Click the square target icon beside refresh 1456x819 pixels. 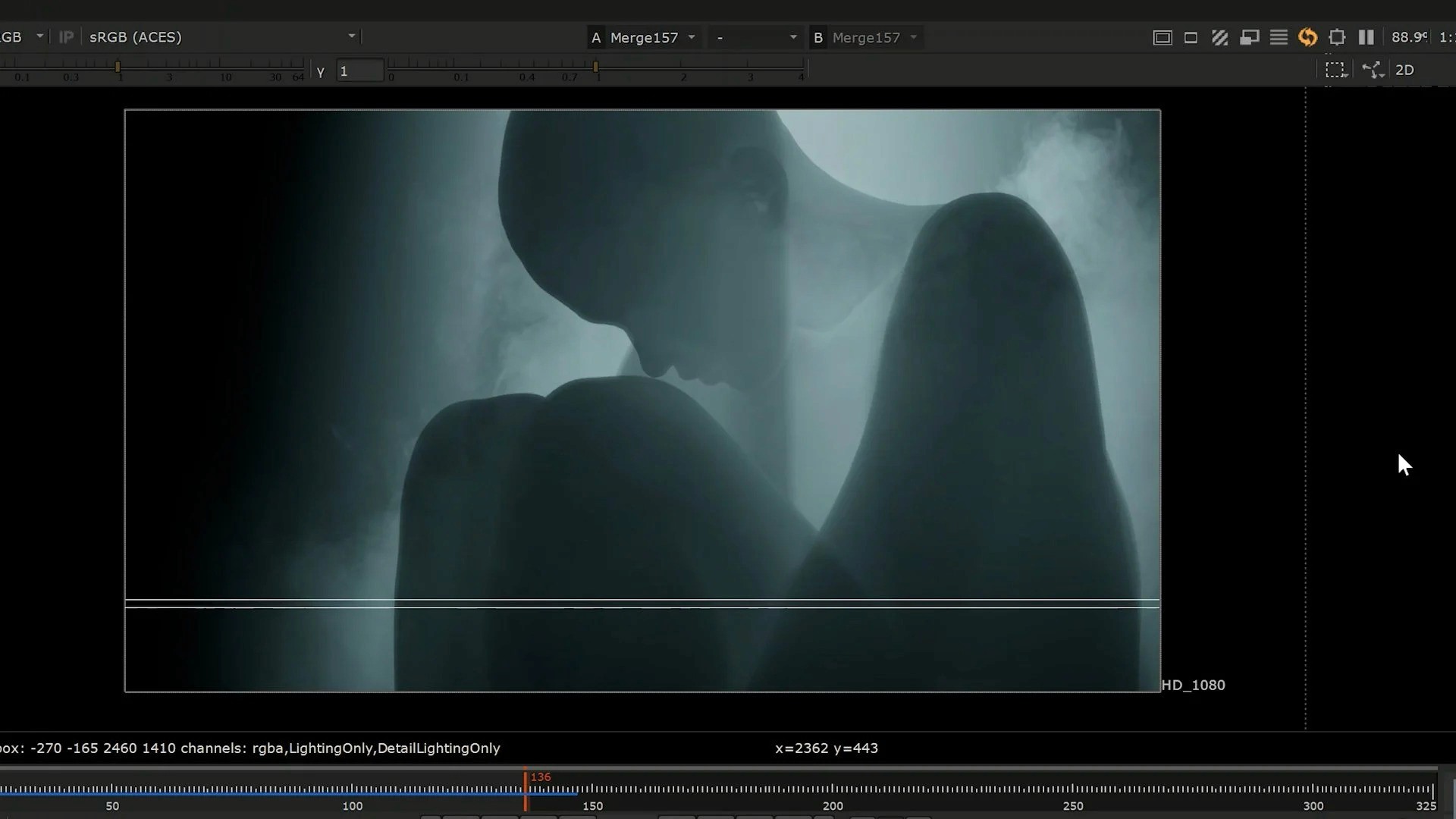click(x=1337, y=37)
